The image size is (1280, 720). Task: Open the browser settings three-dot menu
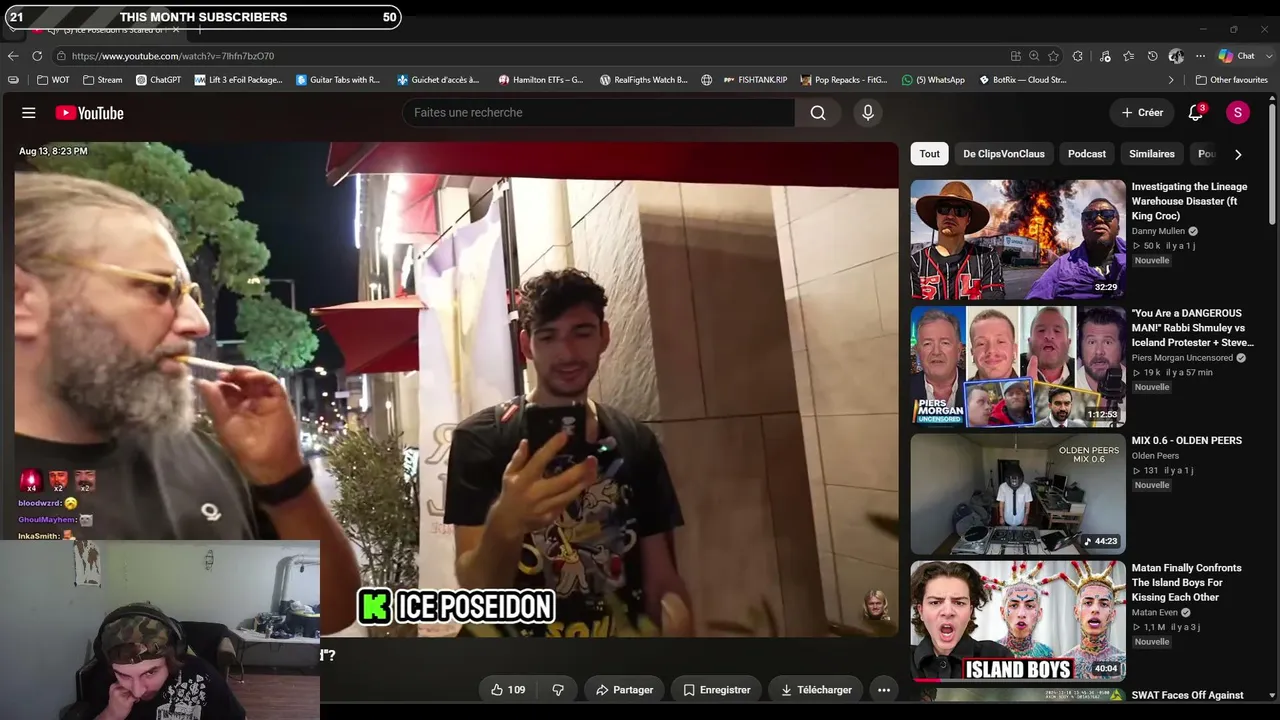coord(1200,56)
